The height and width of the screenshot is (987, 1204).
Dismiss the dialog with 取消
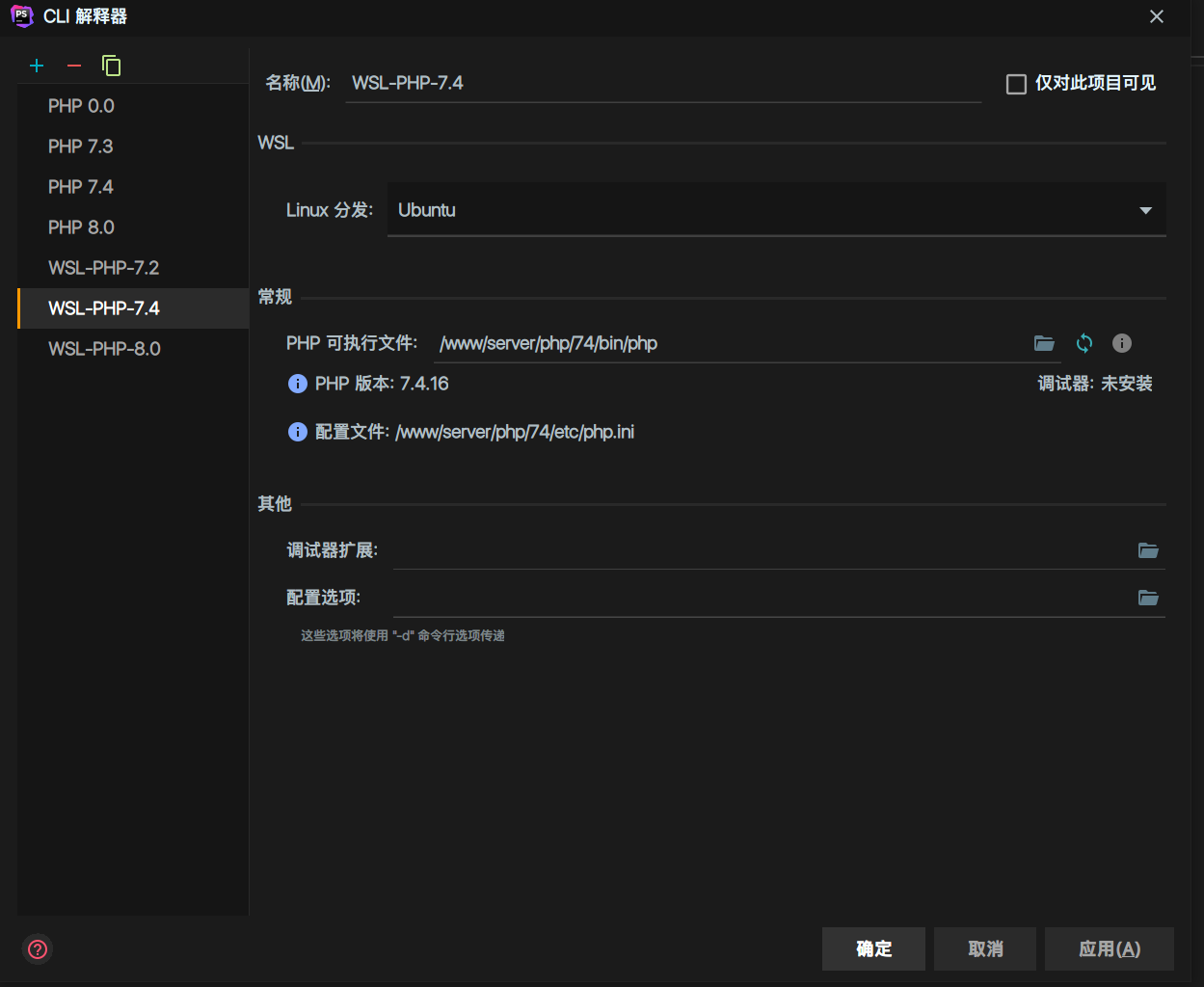point(985,948)
